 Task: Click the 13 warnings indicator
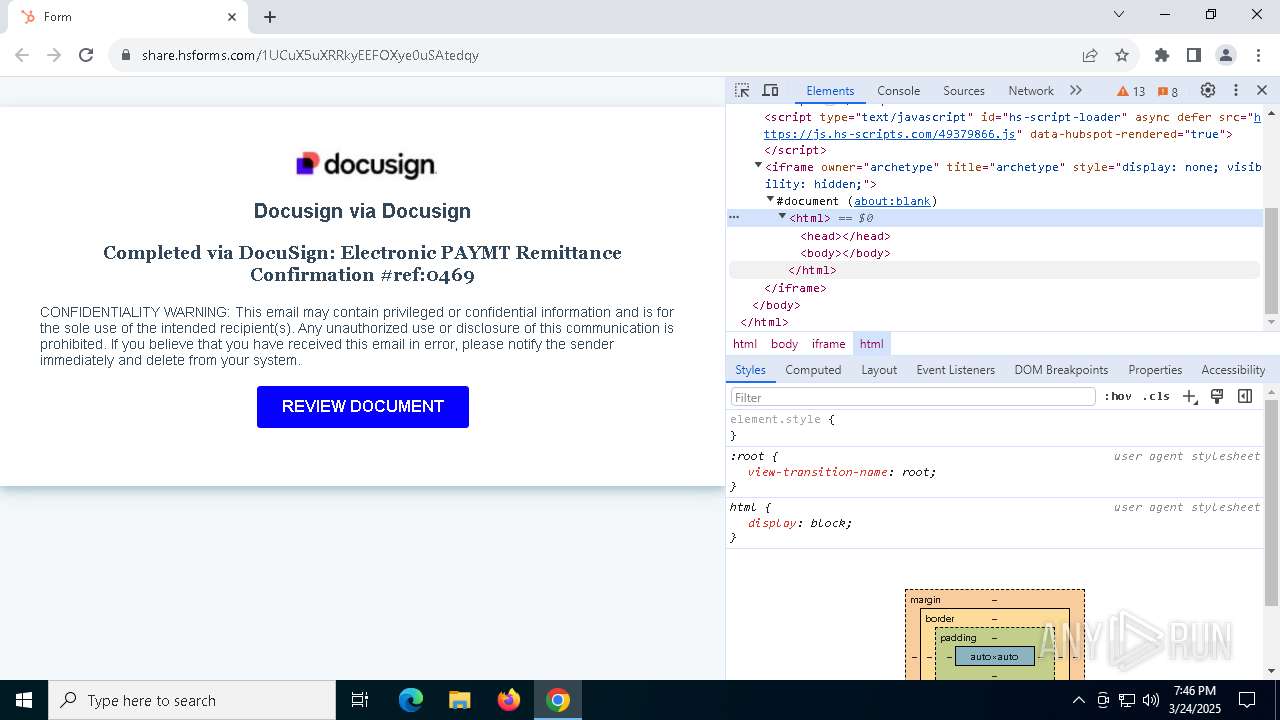point(1131,91)
